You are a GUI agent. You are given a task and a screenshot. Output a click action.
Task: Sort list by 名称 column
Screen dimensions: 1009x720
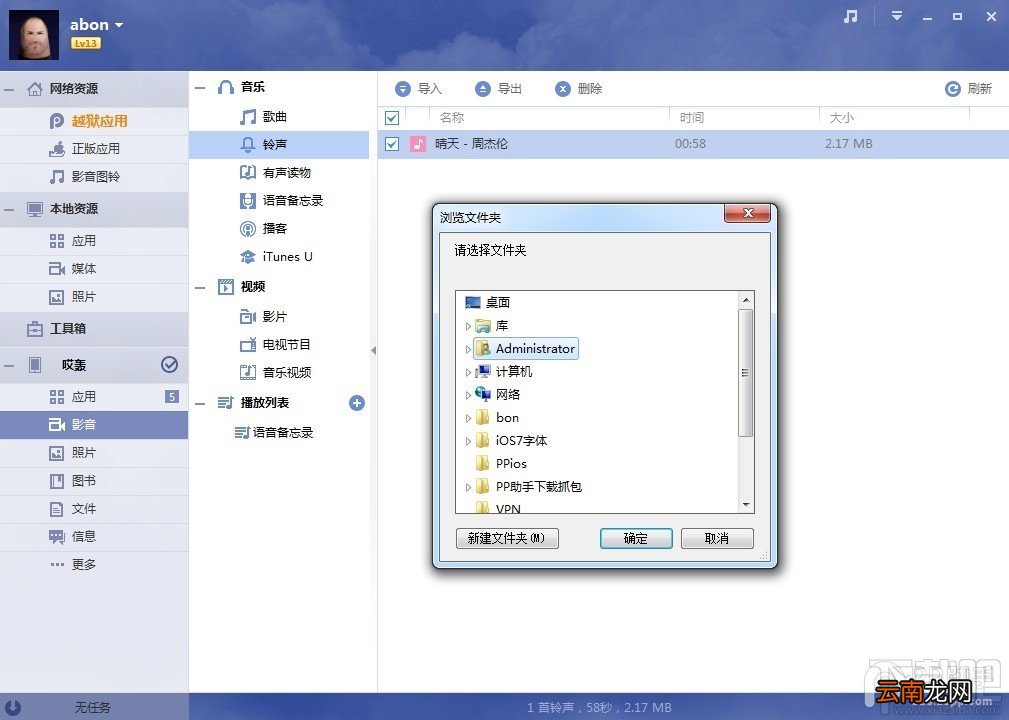point(550,118)
